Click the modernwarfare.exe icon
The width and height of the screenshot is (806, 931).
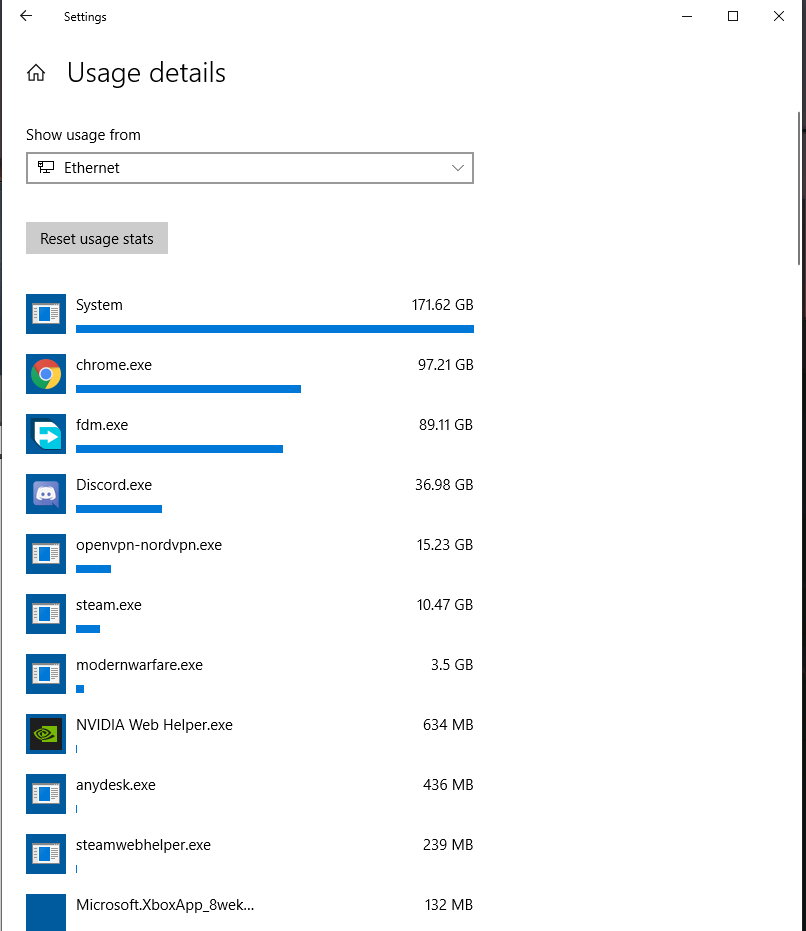tap(46, 673)
